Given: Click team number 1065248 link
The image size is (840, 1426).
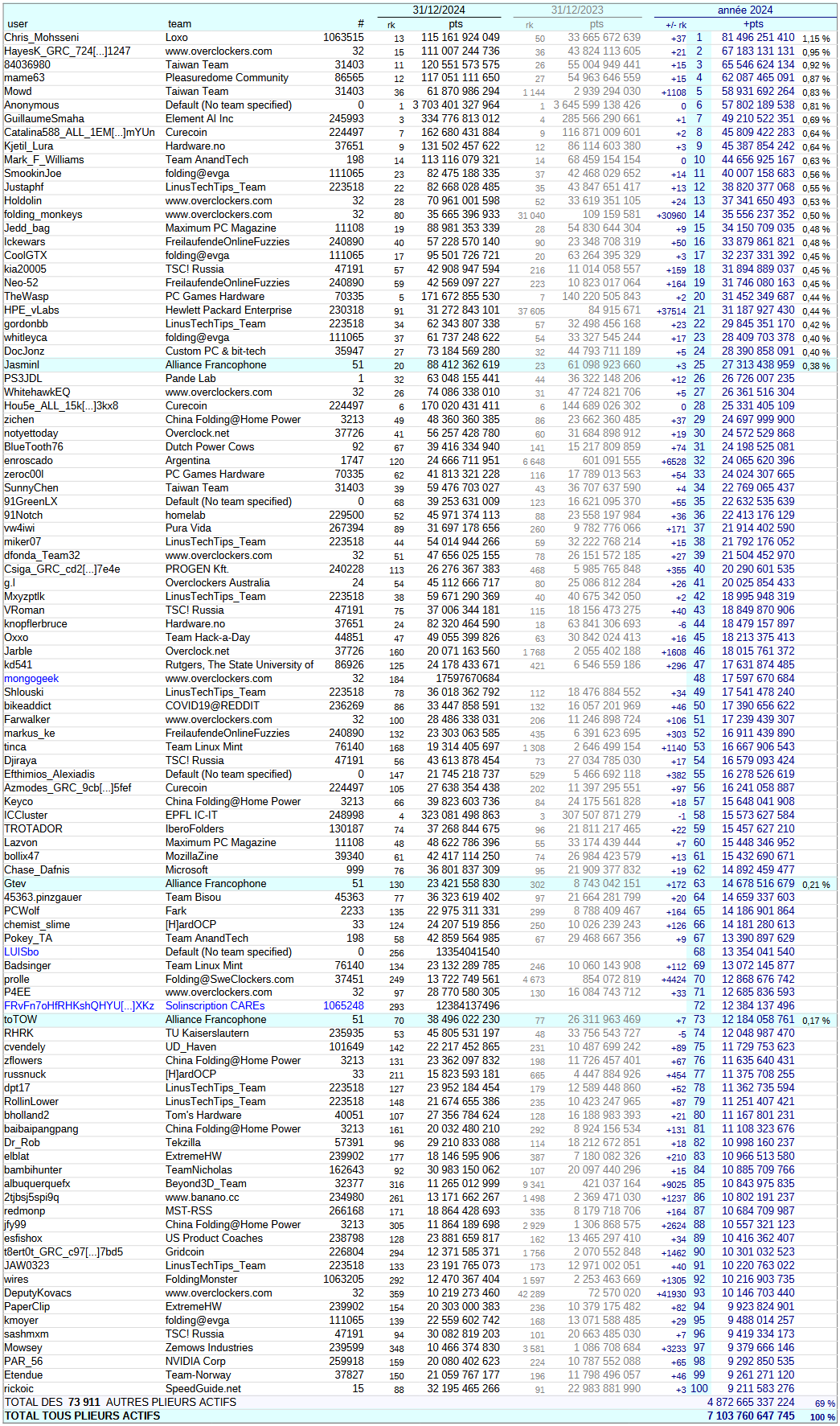Looking at the screenshot, I should [343, 1006].
